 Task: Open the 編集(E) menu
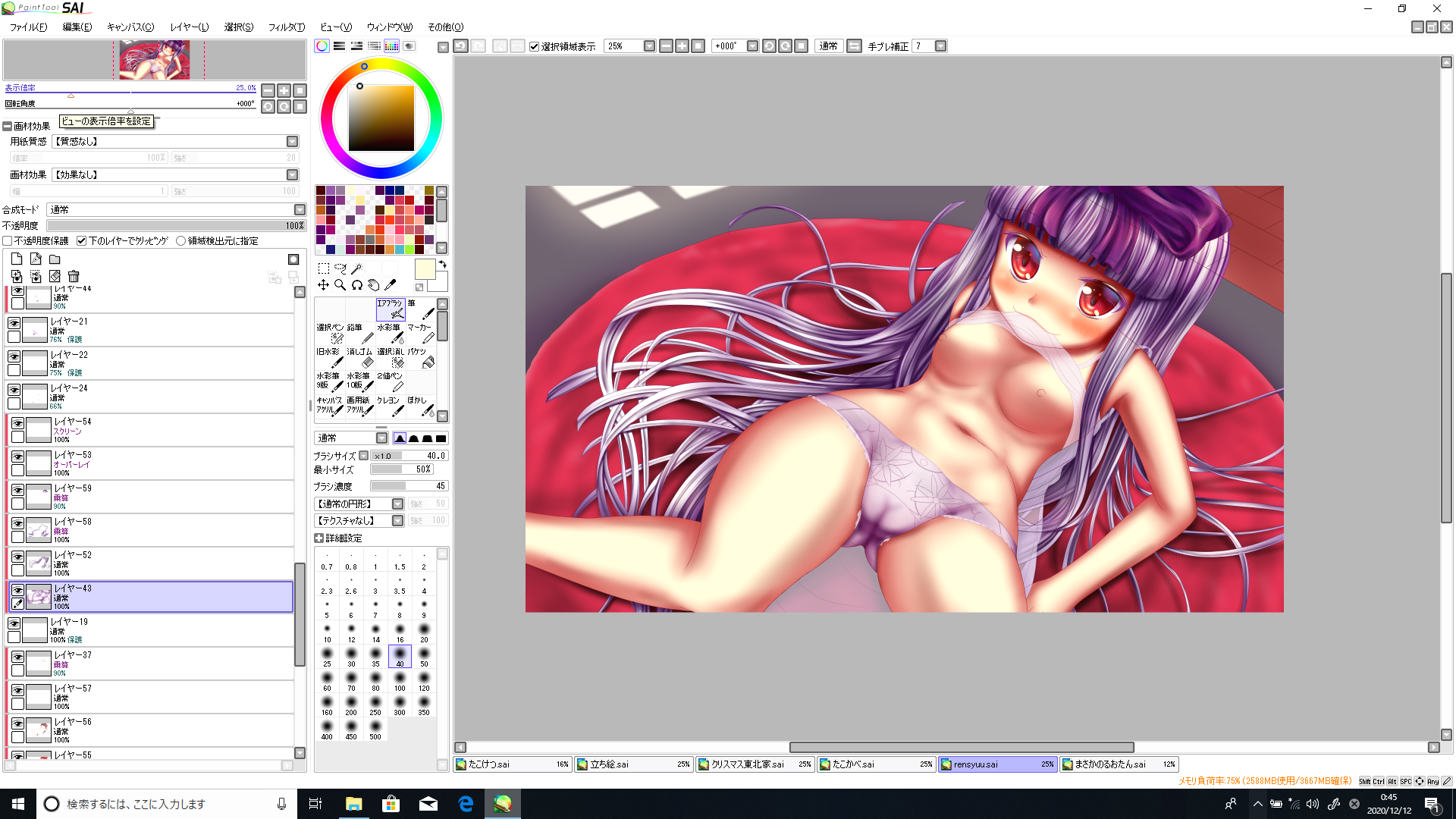77,27
